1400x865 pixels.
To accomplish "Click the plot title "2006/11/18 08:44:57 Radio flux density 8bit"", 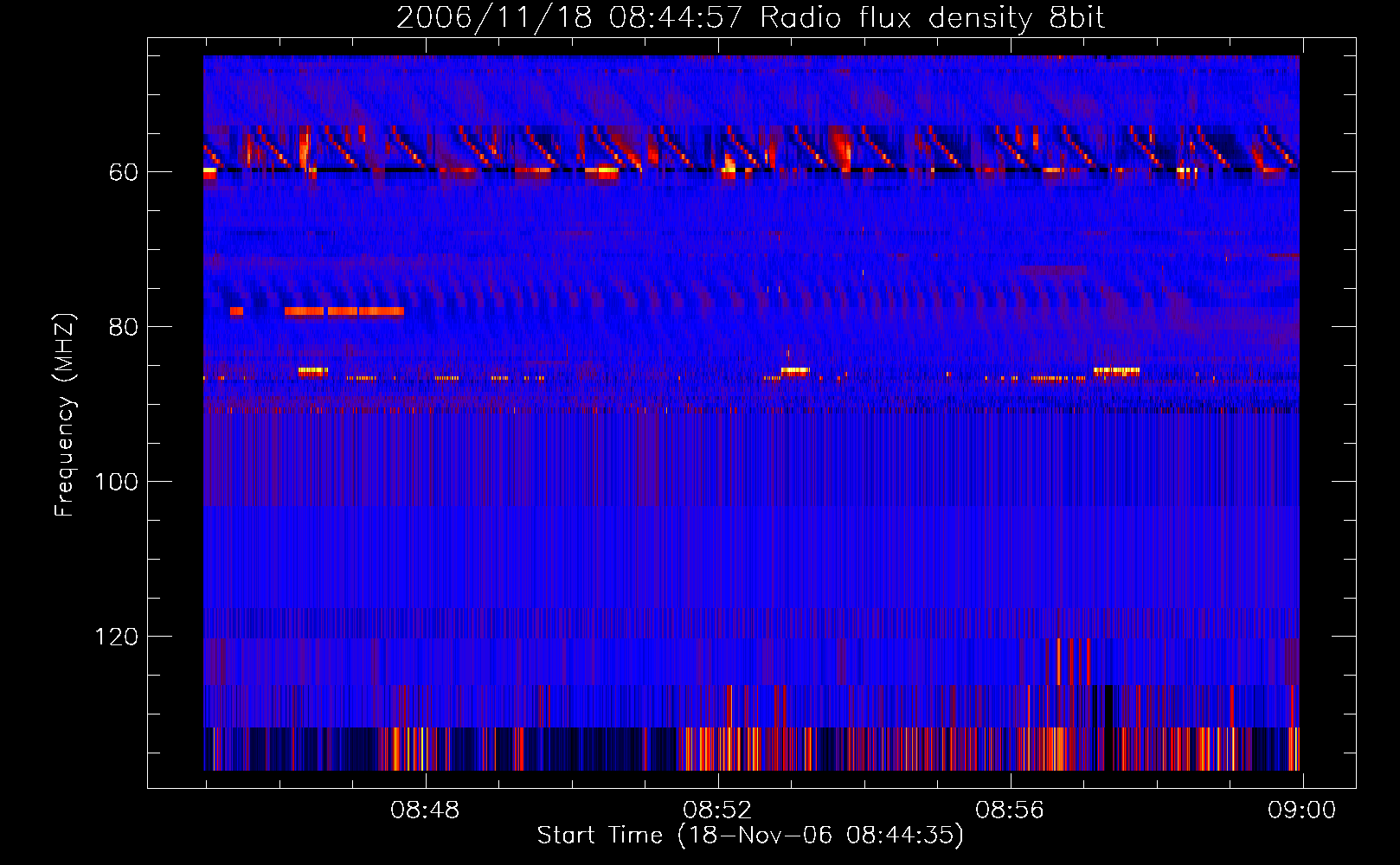I will pyautogui.click(x=750, y=18).
